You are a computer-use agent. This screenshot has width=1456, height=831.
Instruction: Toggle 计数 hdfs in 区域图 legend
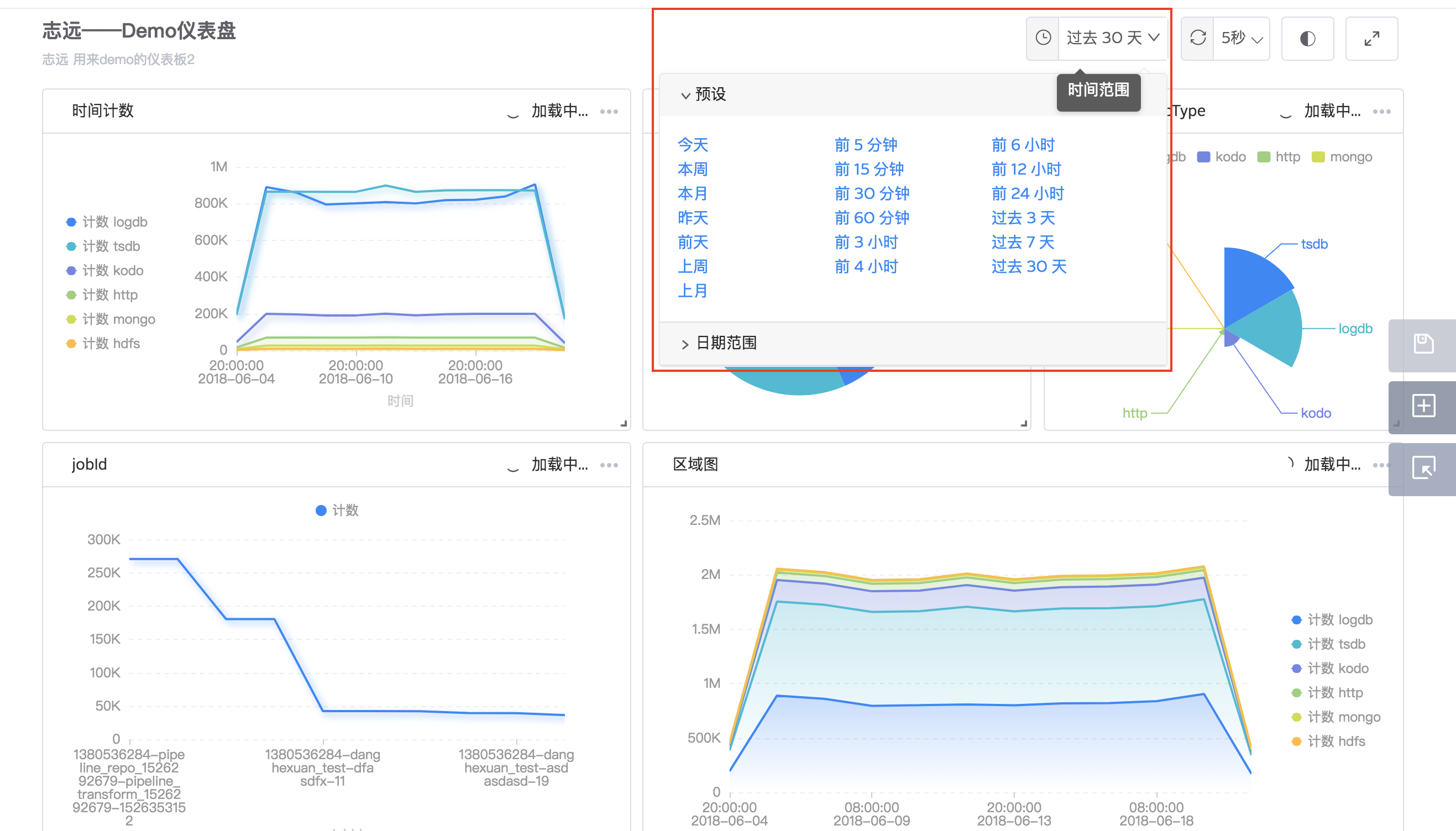coord(1329,741)
